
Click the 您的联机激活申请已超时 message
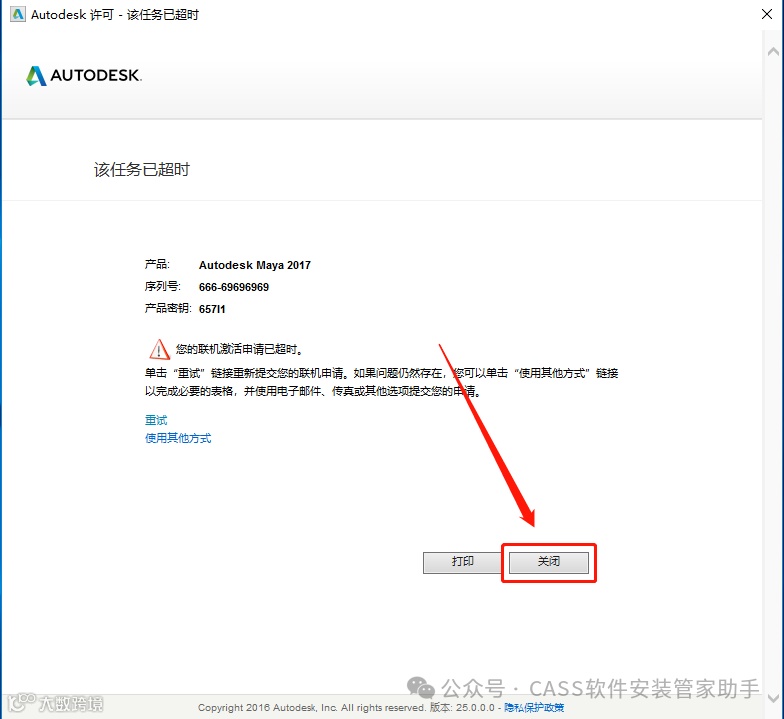tap(239, 349)
